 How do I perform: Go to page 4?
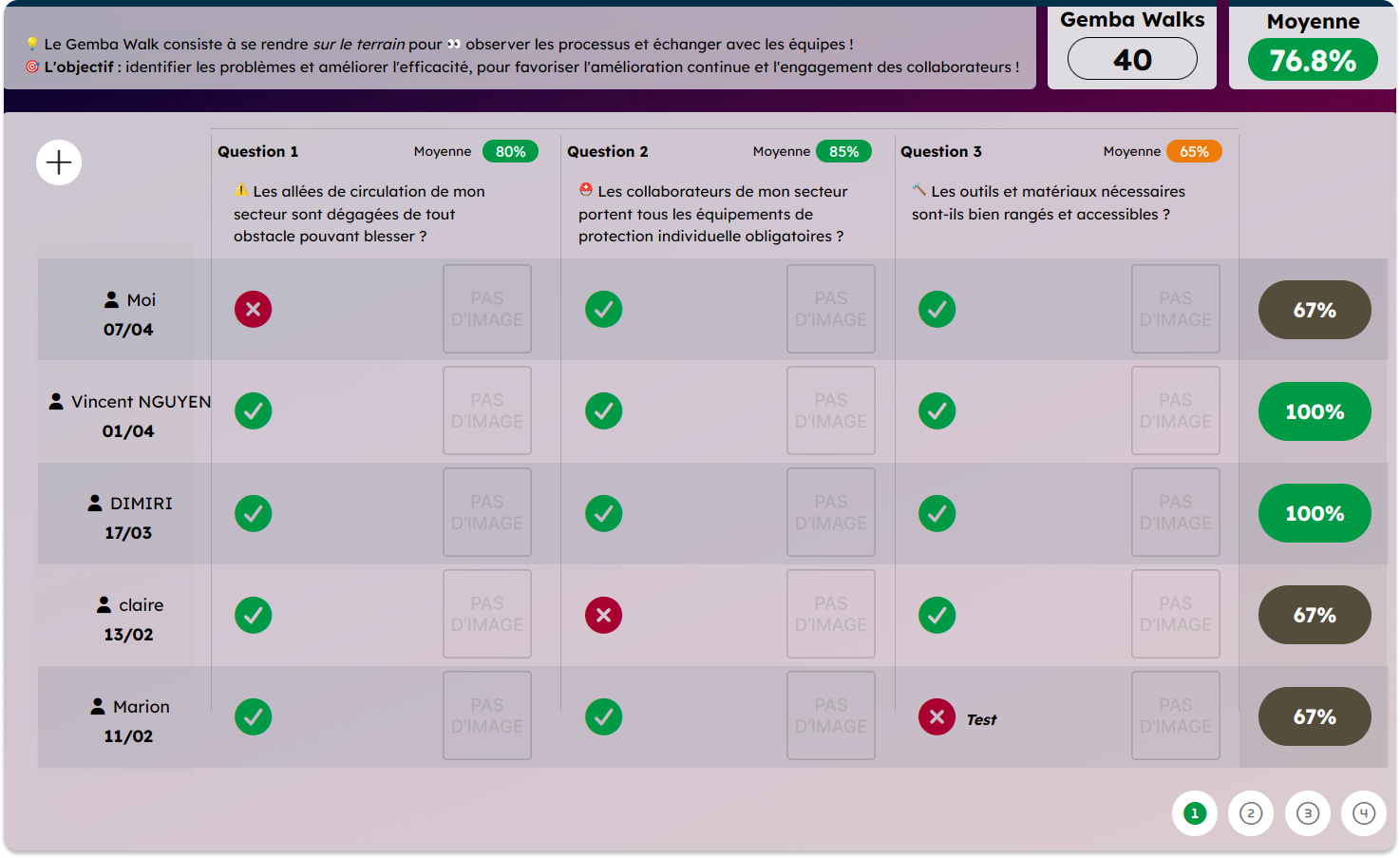click(x=1364, y=813)
